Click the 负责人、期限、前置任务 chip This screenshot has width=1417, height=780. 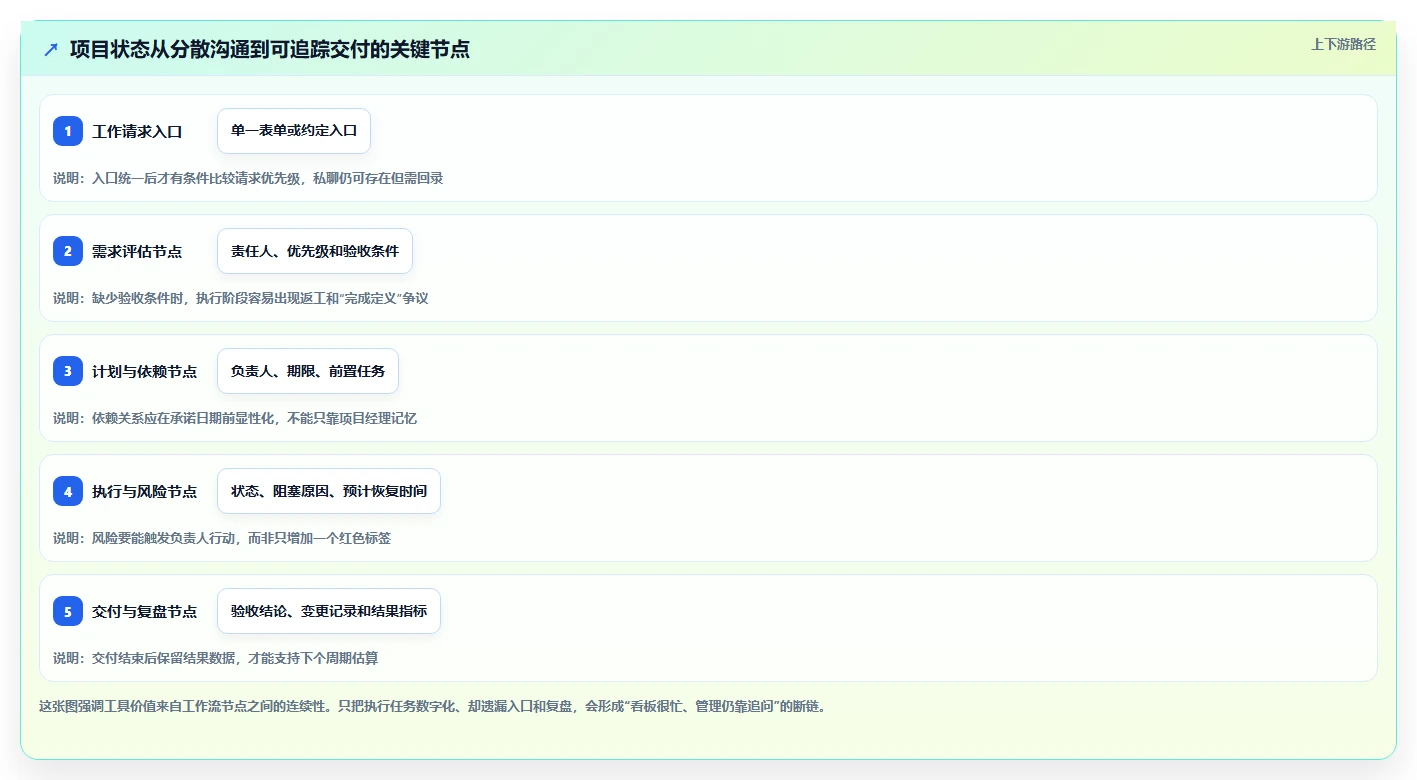click(308, 371)
